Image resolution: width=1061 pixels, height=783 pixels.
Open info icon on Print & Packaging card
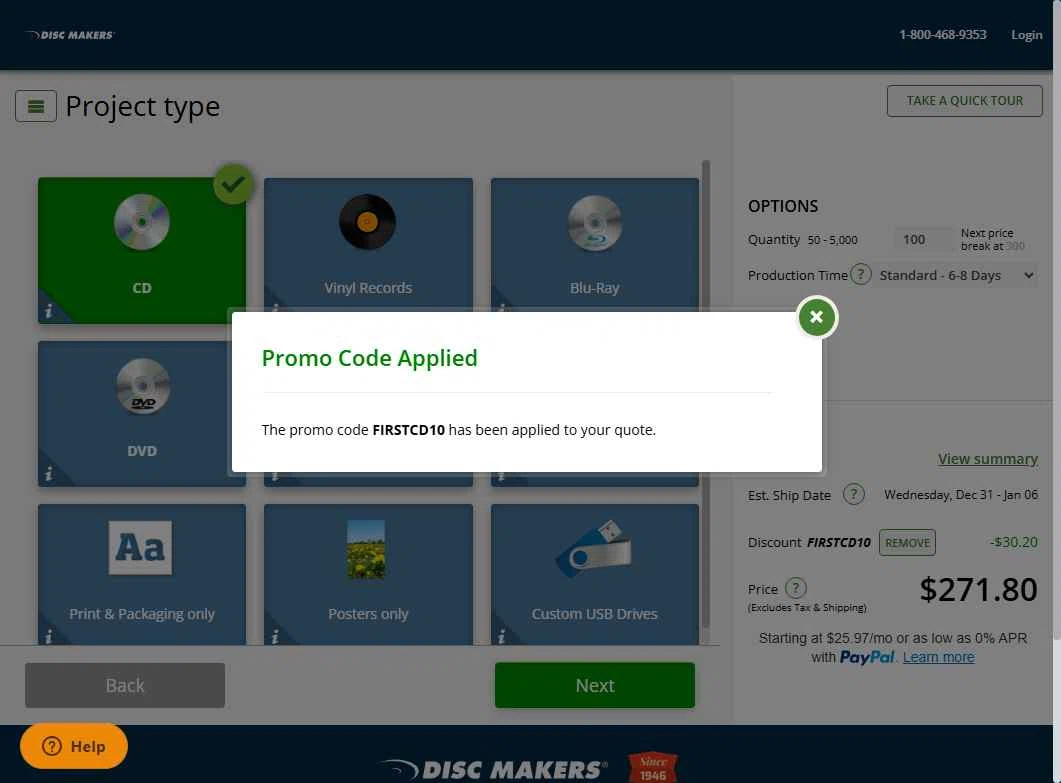point(49,637)
